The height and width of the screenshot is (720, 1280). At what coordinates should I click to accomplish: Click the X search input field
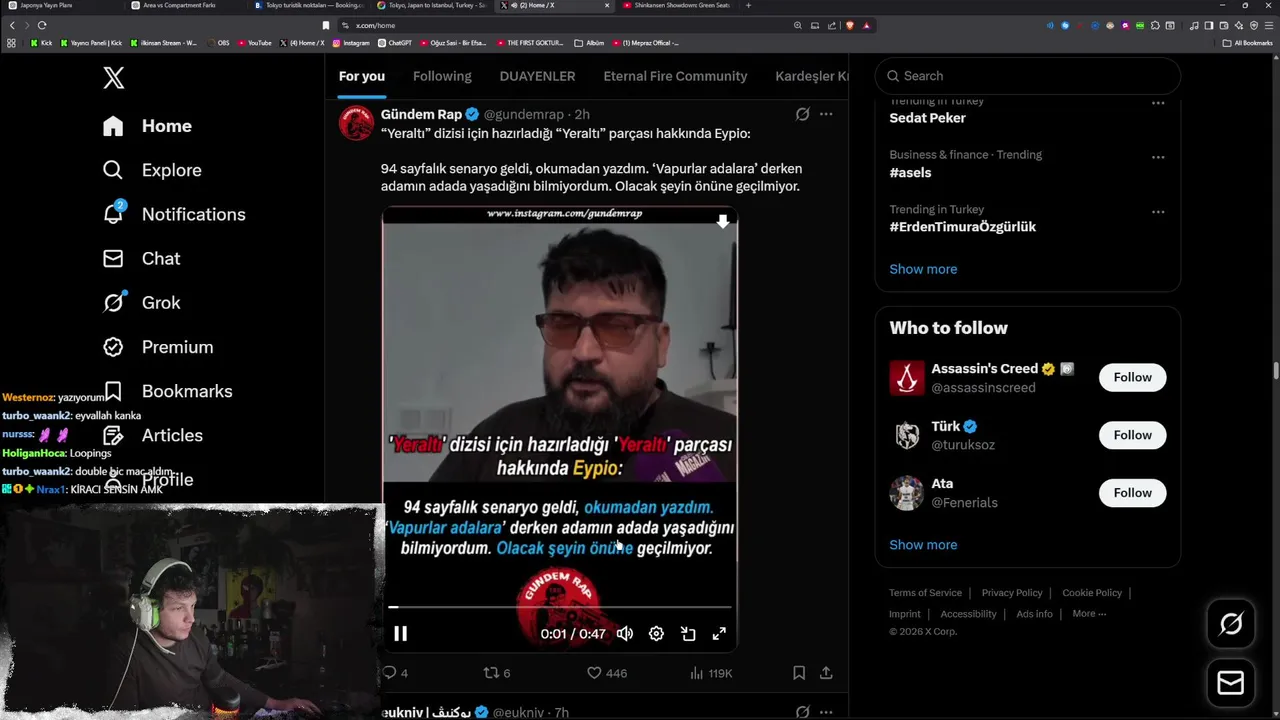(1028, 76)
